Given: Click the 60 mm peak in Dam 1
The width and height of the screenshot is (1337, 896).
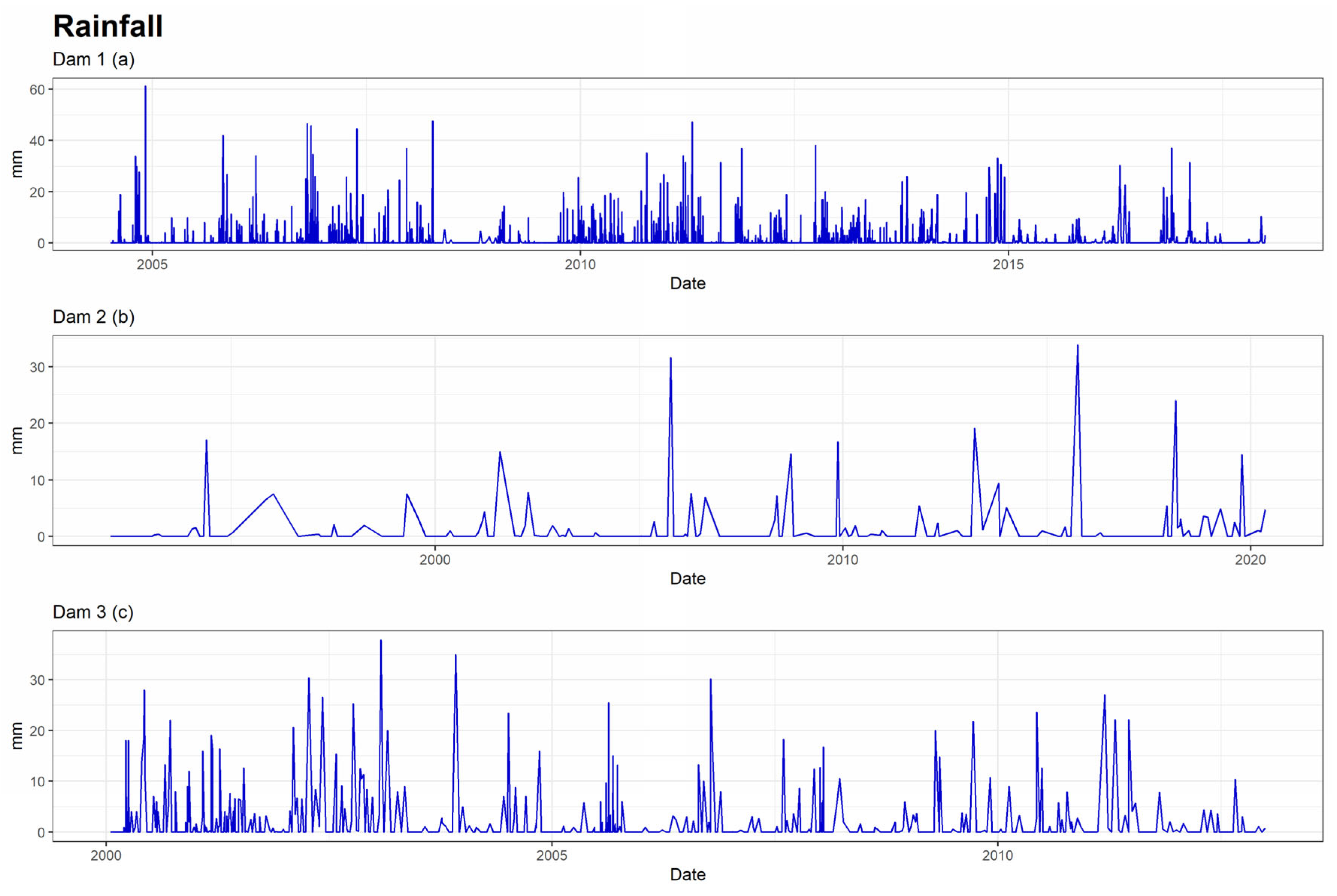Looking at the screenshot, I should [x=145, y=87].
